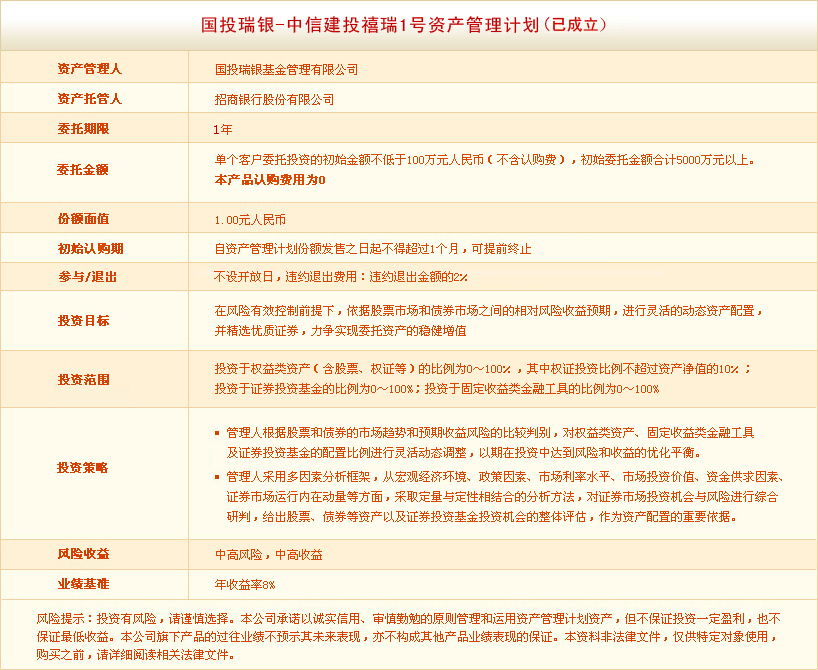Select the 委托金额 row label
Viewport: 818px width, 670px height.
coord(83,169)
